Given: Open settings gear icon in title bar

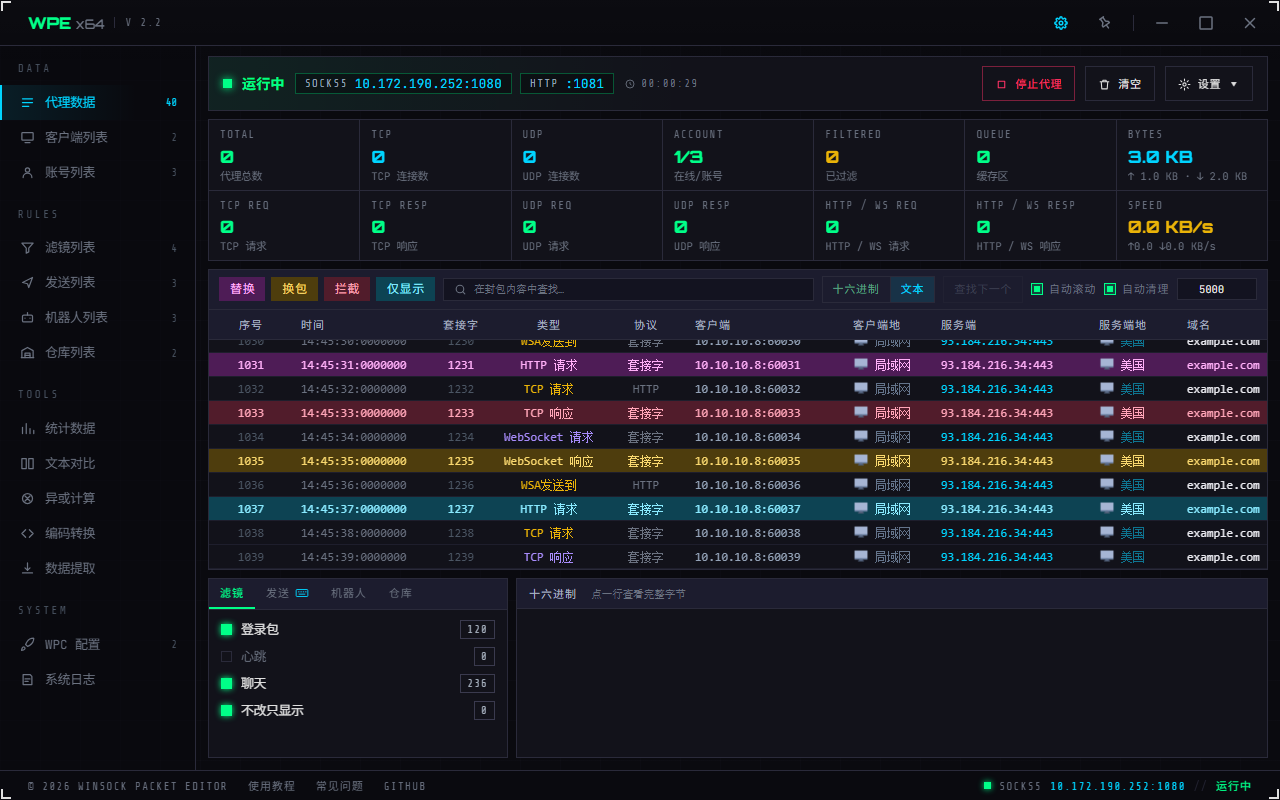Looking at the screenshot, I should click(1061, 23).
